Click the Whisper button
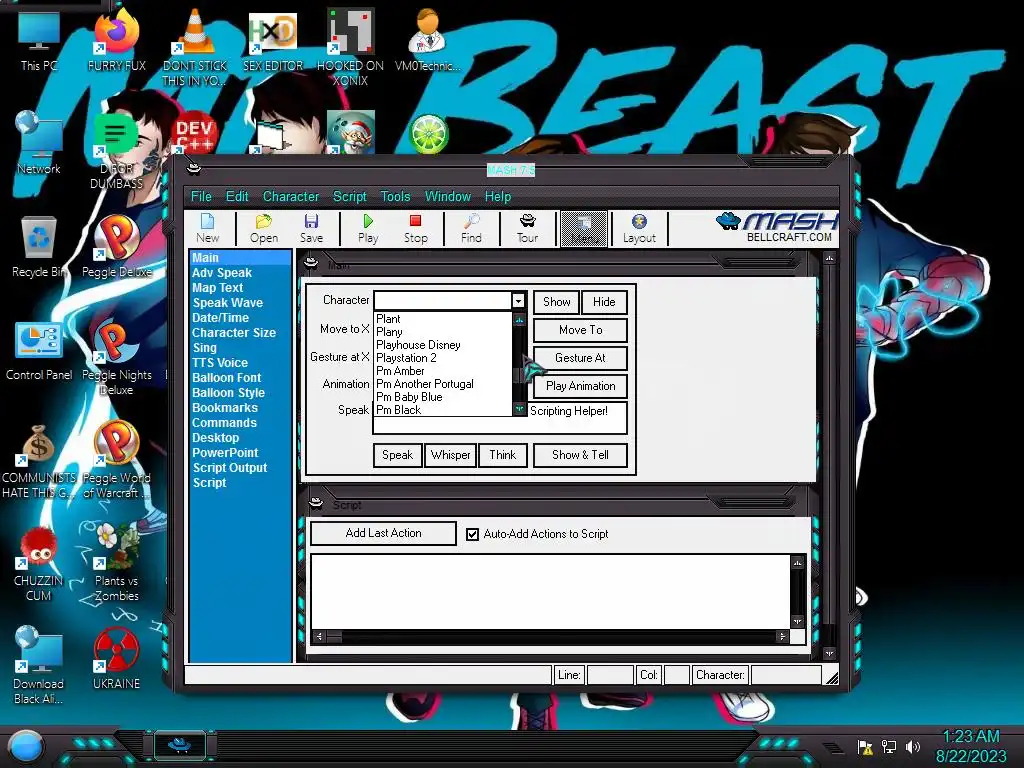Screen dimensions: 1024x768 click(450, 455)
